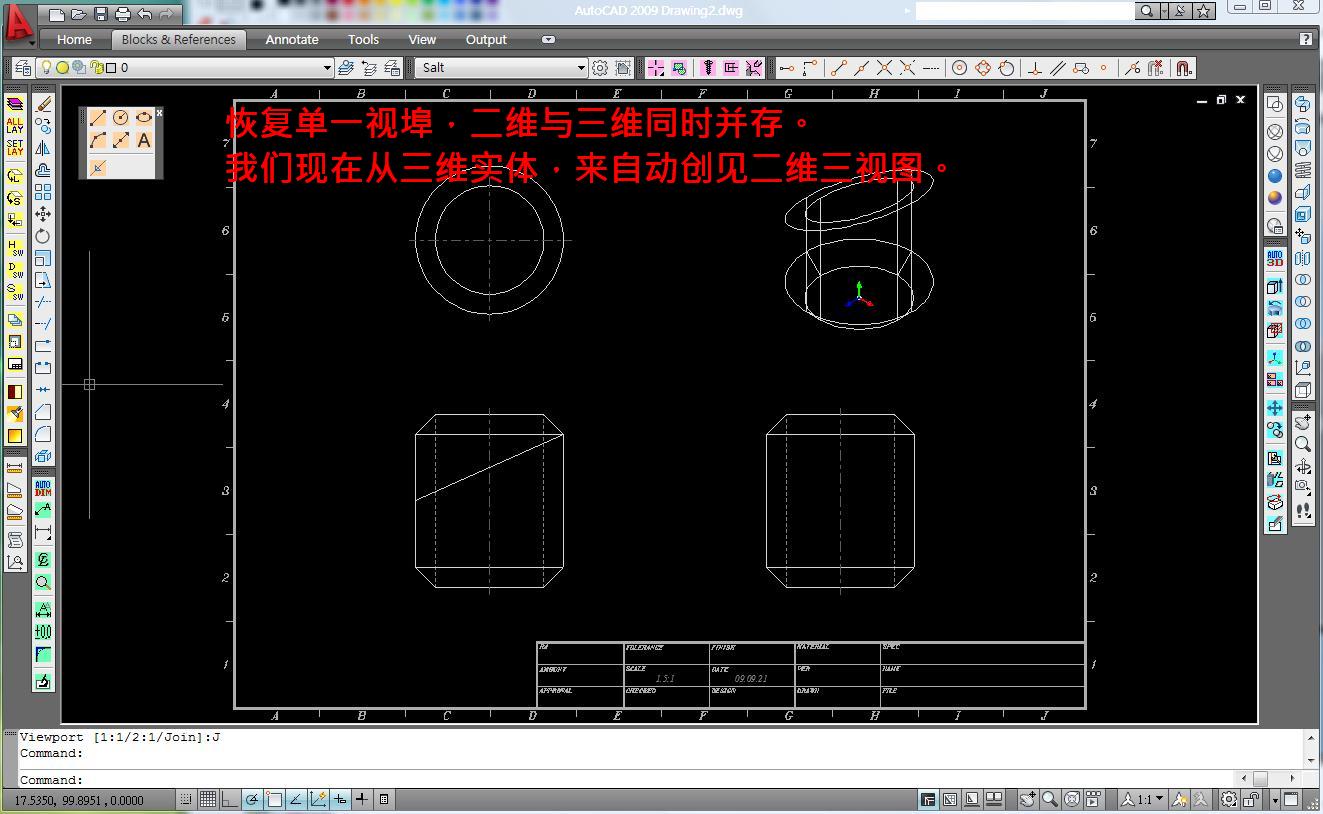The width and height of the screenshot is (1323, 814).
Task: Toggle Object Snap Tracking in status bar
Action: pyautogui.click(x=296, y=799)
